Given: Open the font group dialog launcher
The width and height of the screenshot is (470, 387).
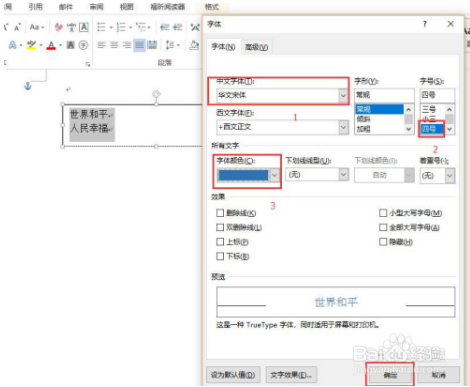Looking at the screenshot, I should (x=88, y=64).
